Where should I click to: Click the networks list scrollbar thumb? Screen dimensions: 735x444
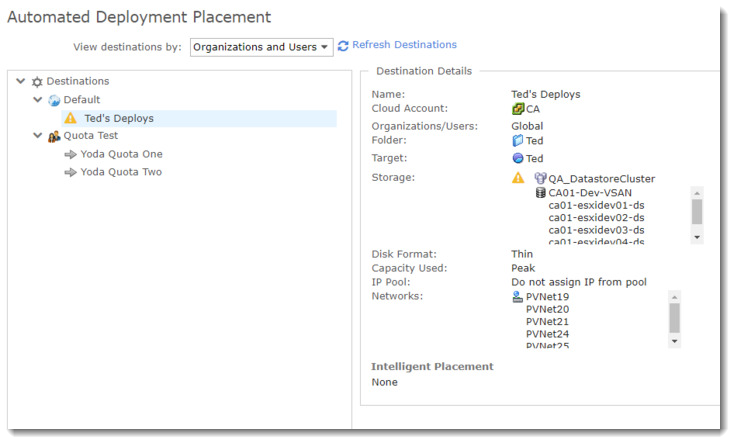tap(674, 318)
